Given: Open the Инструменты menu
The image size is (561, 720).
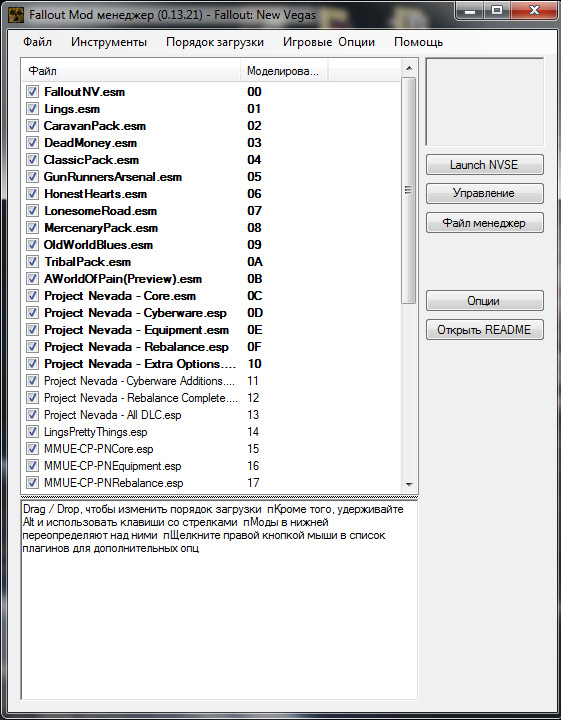Looking at the screenshot, I should click(x=109, y=42).
